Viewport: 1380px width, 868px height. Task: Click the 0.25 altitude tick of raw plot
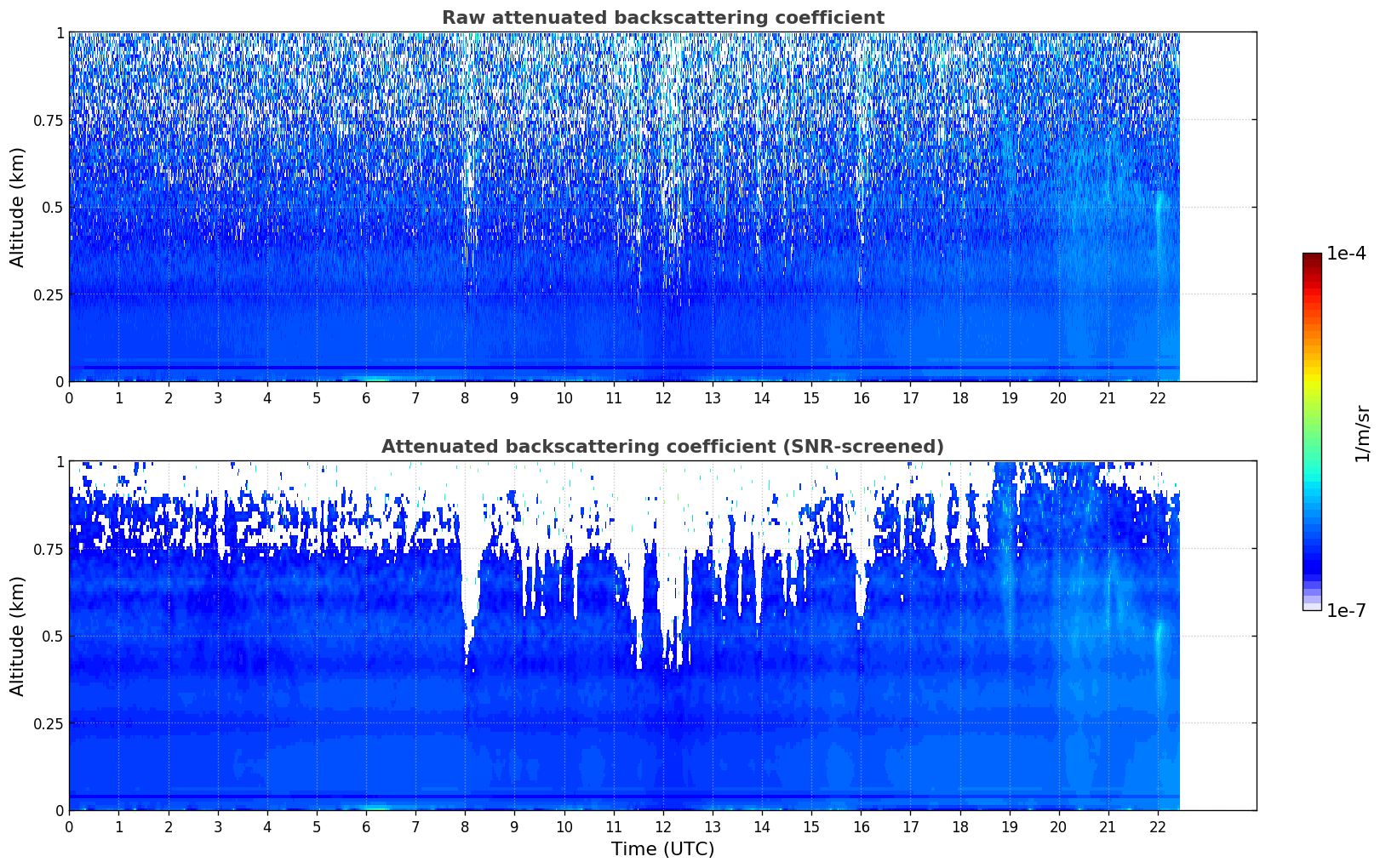(x=49, y=294)
